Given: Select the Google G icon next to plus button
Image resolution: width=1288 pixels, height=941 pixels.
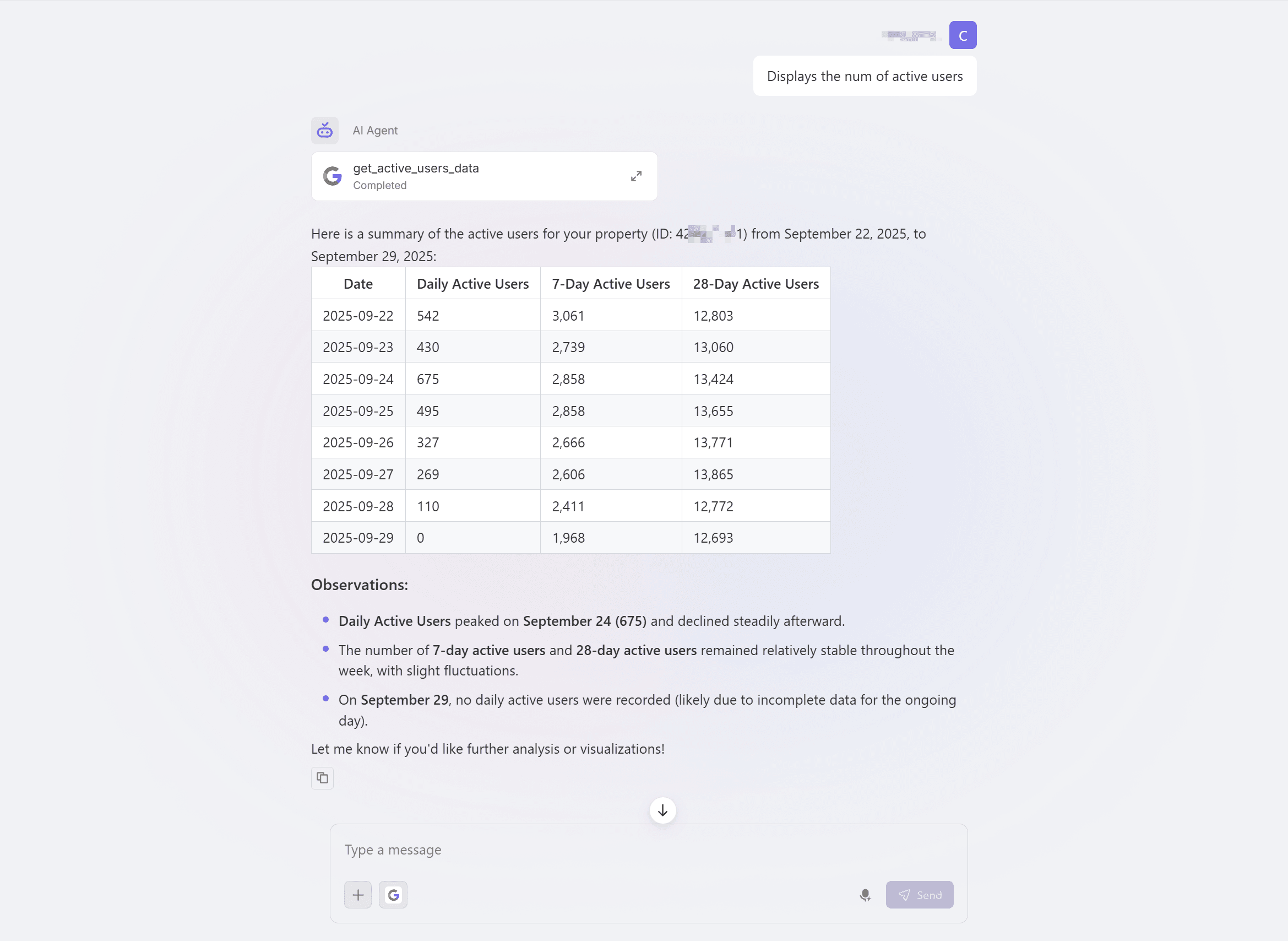Looking at the screenshot, I should (x=393, y=894).
